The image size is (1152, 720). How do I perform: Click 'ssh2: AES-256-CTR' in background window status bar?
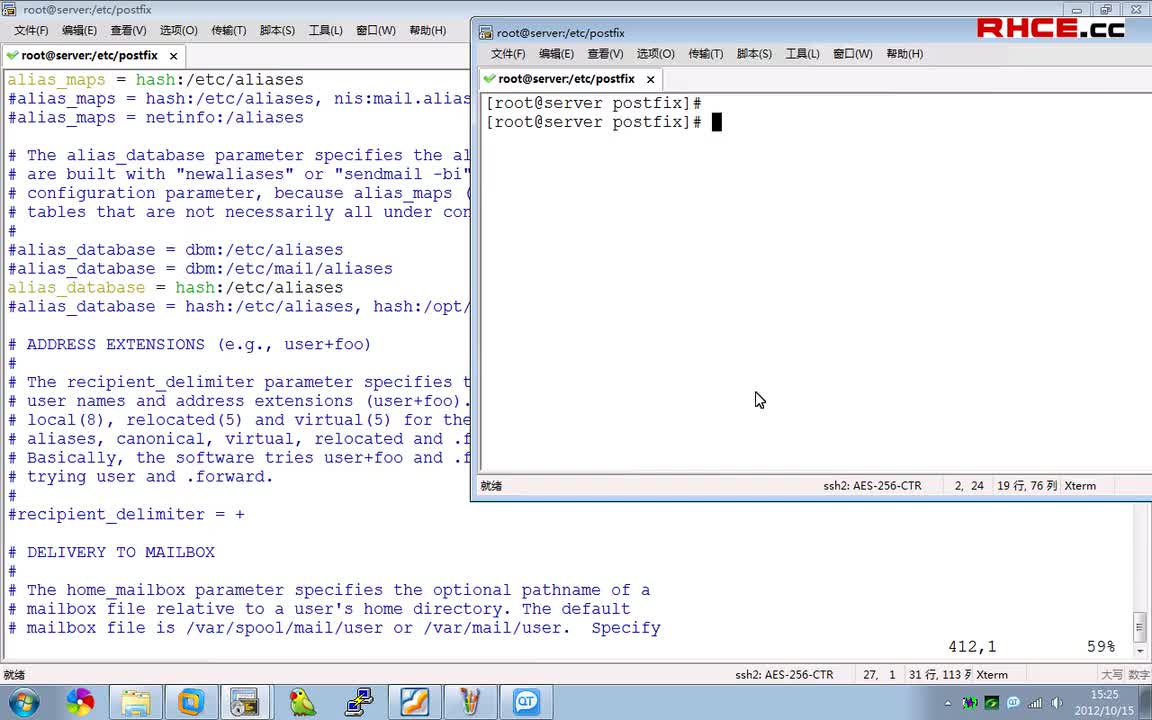pyautogui.click(x=784, y=674)
